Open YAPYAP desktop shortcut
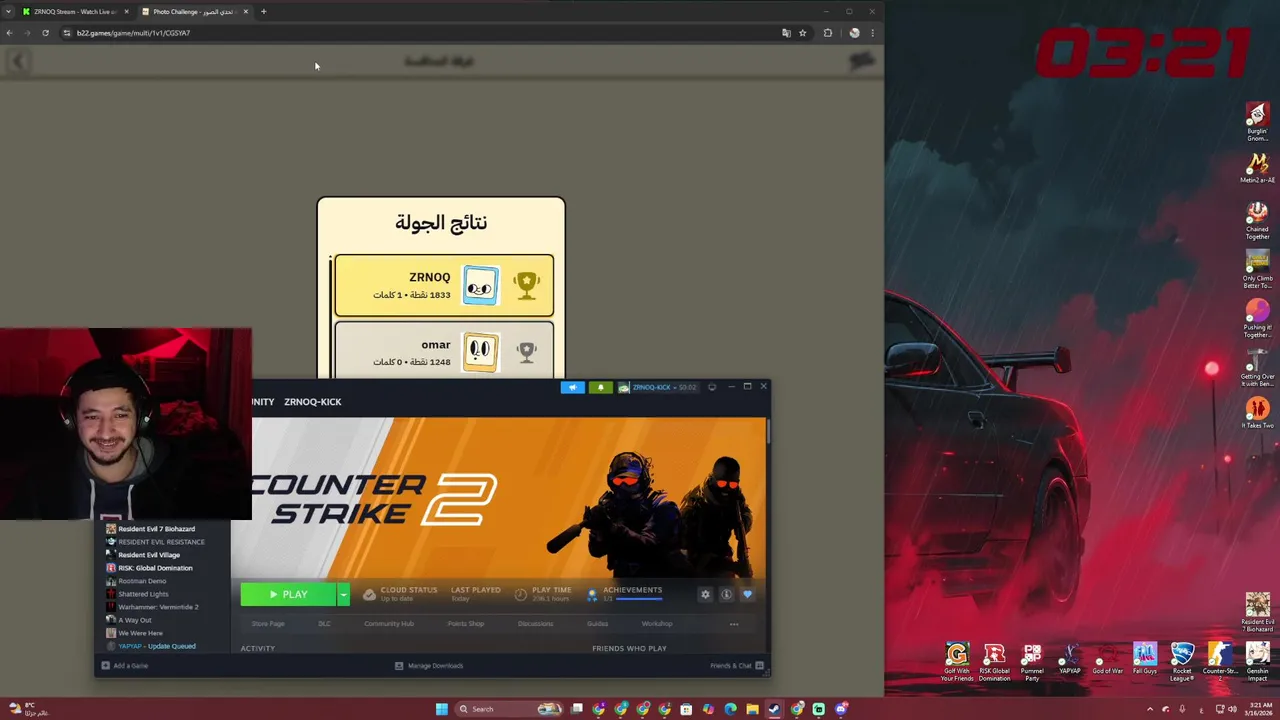The width and height of the screenshot is (1280, 720). click(x=1070, y=659)
